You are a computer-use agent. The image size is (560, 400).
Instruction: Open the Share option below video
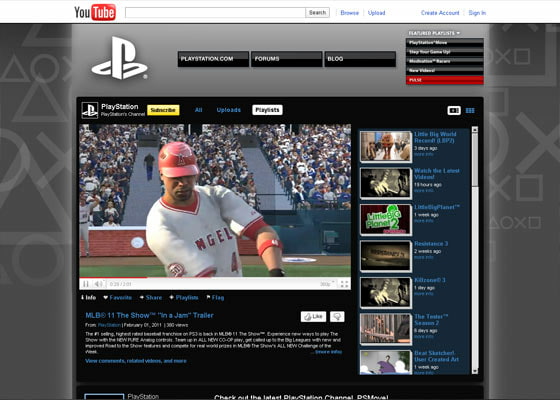tap(151, 298)
